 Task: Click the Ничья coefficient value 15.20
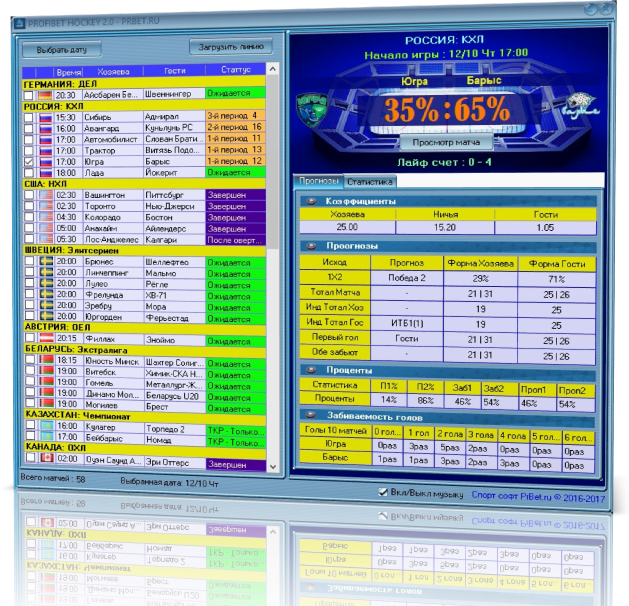tap(445, 227)
